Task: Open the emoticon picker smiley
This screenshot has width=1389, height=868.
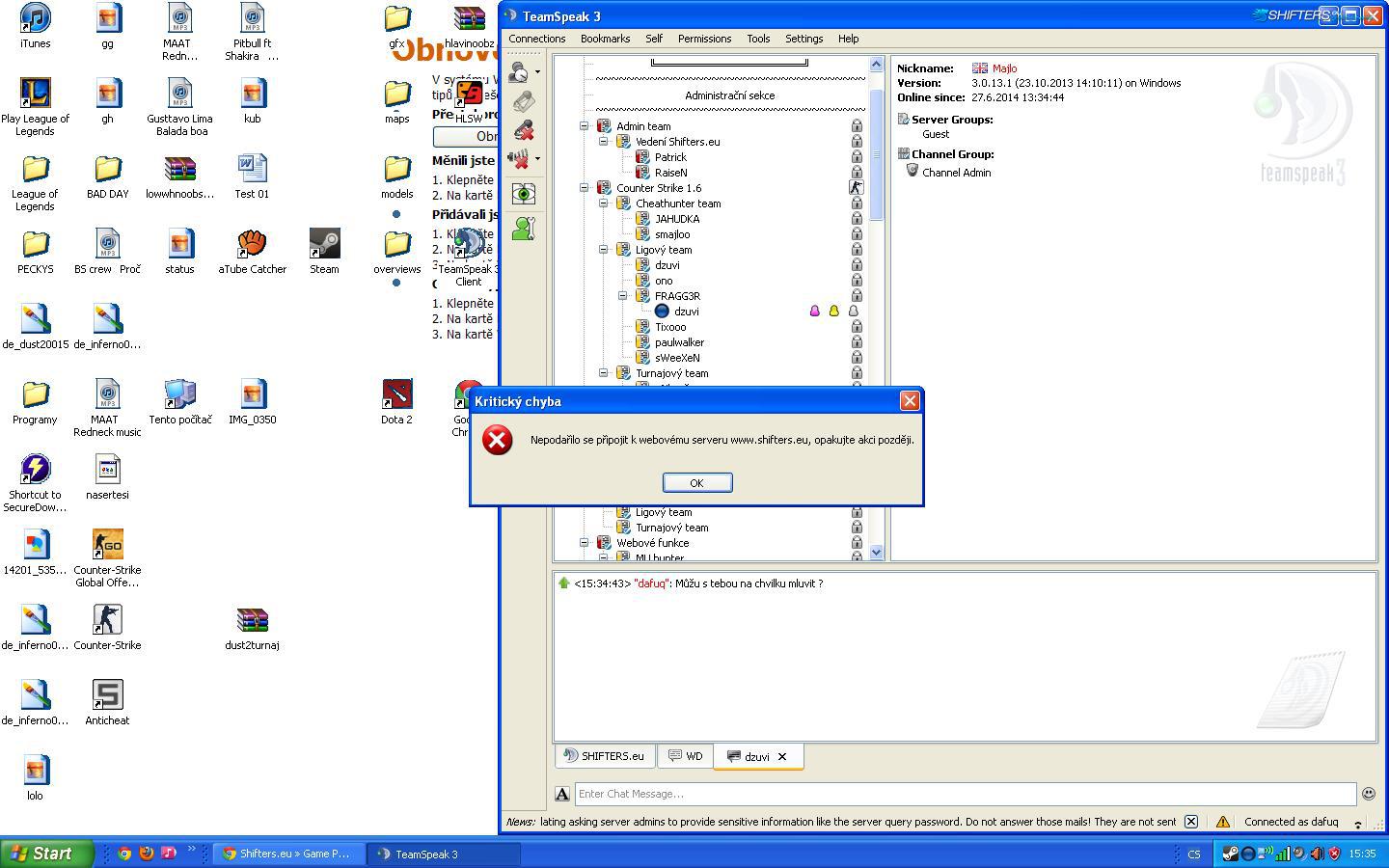Action: tap(1368, 794)
